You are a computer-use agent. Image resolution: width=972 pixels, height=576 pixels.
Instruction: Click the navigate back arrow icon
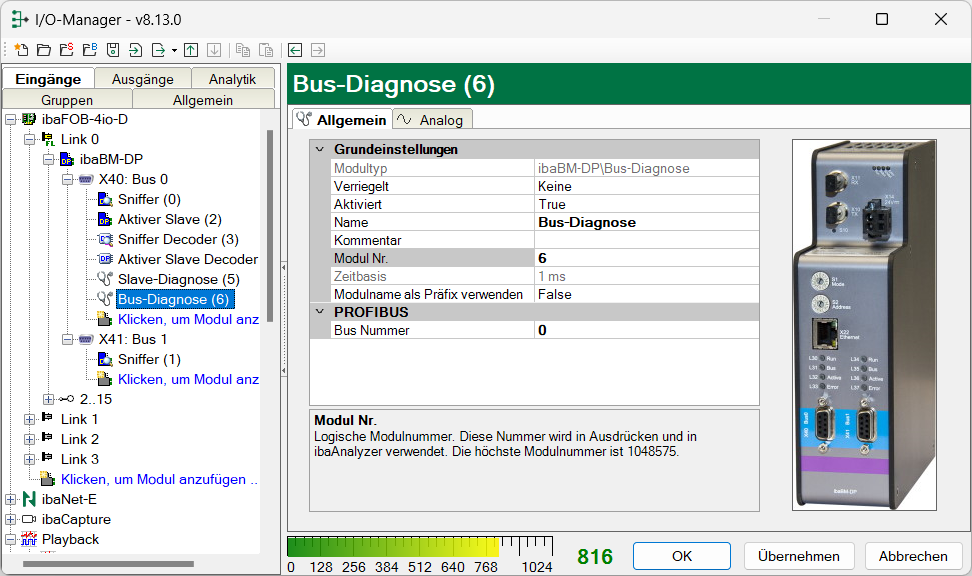295,50
